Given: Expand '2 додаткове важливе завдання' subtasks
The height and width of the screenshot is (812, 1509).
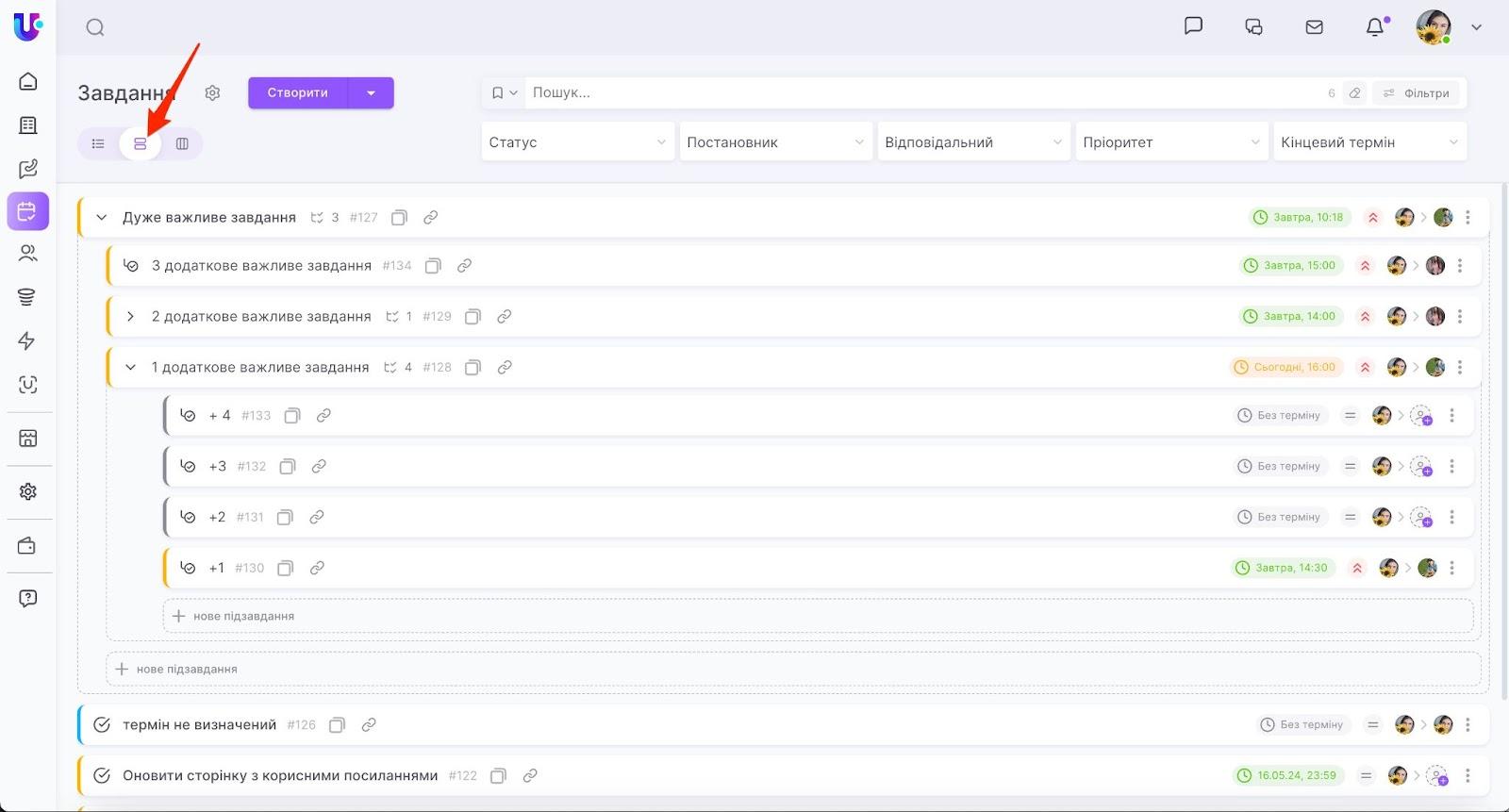Looking at the screenshot, I should click(x=130, y=317).
